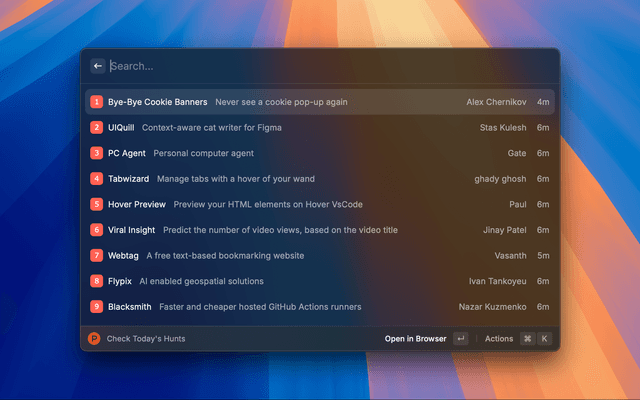Viewport: 640px width, 400px height.
Task: Click rank badge number 7
Action: click(x=96, y=256)
